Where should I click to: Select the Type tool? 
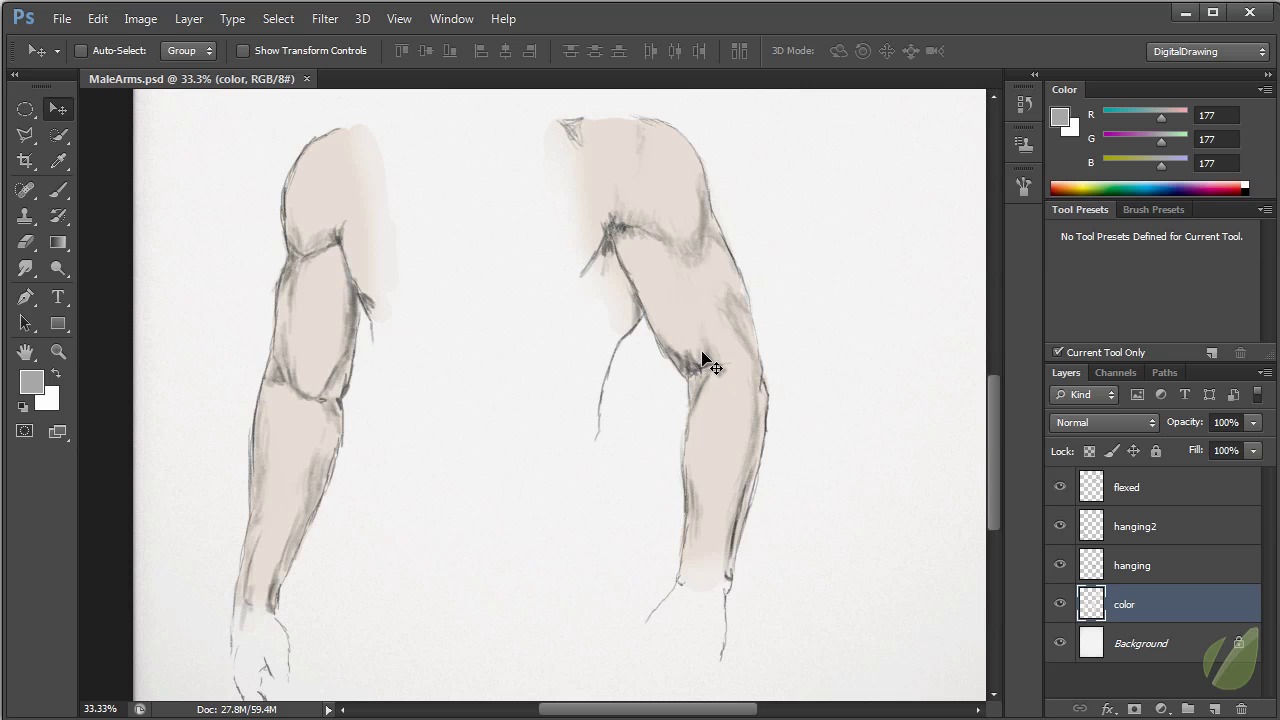58,297
